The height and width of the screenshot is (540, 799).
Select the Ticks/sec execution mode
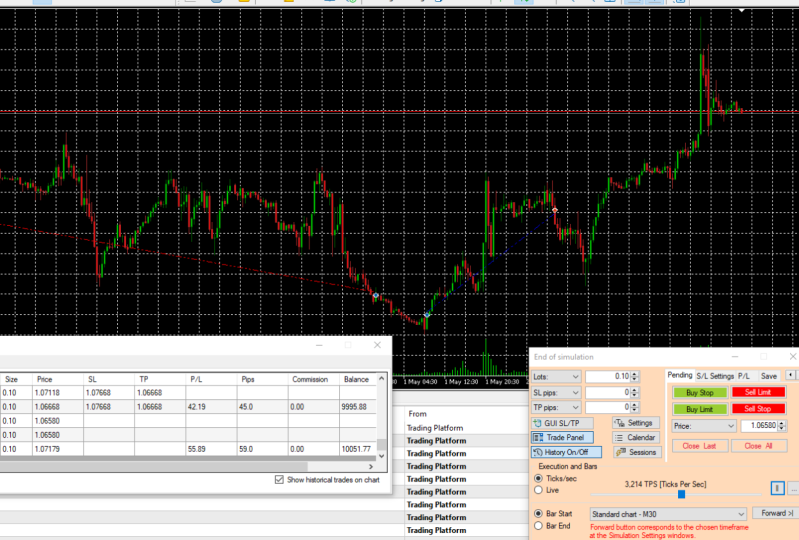(538, 478)
